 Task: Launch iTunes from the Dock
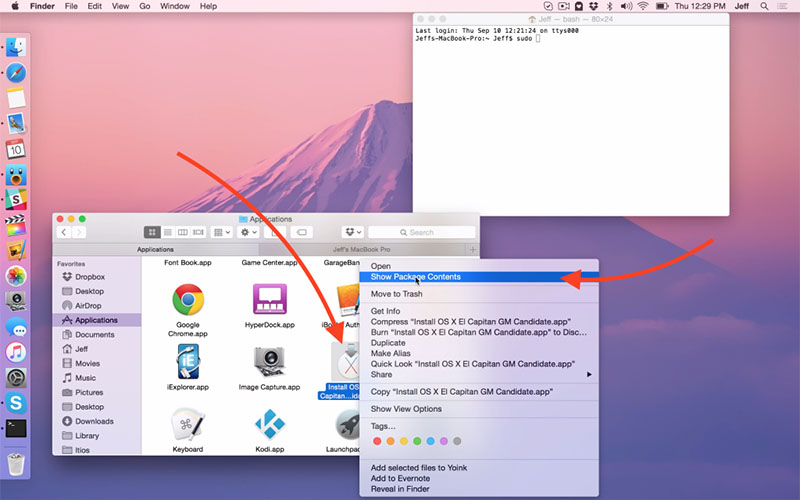click(16, 353)
